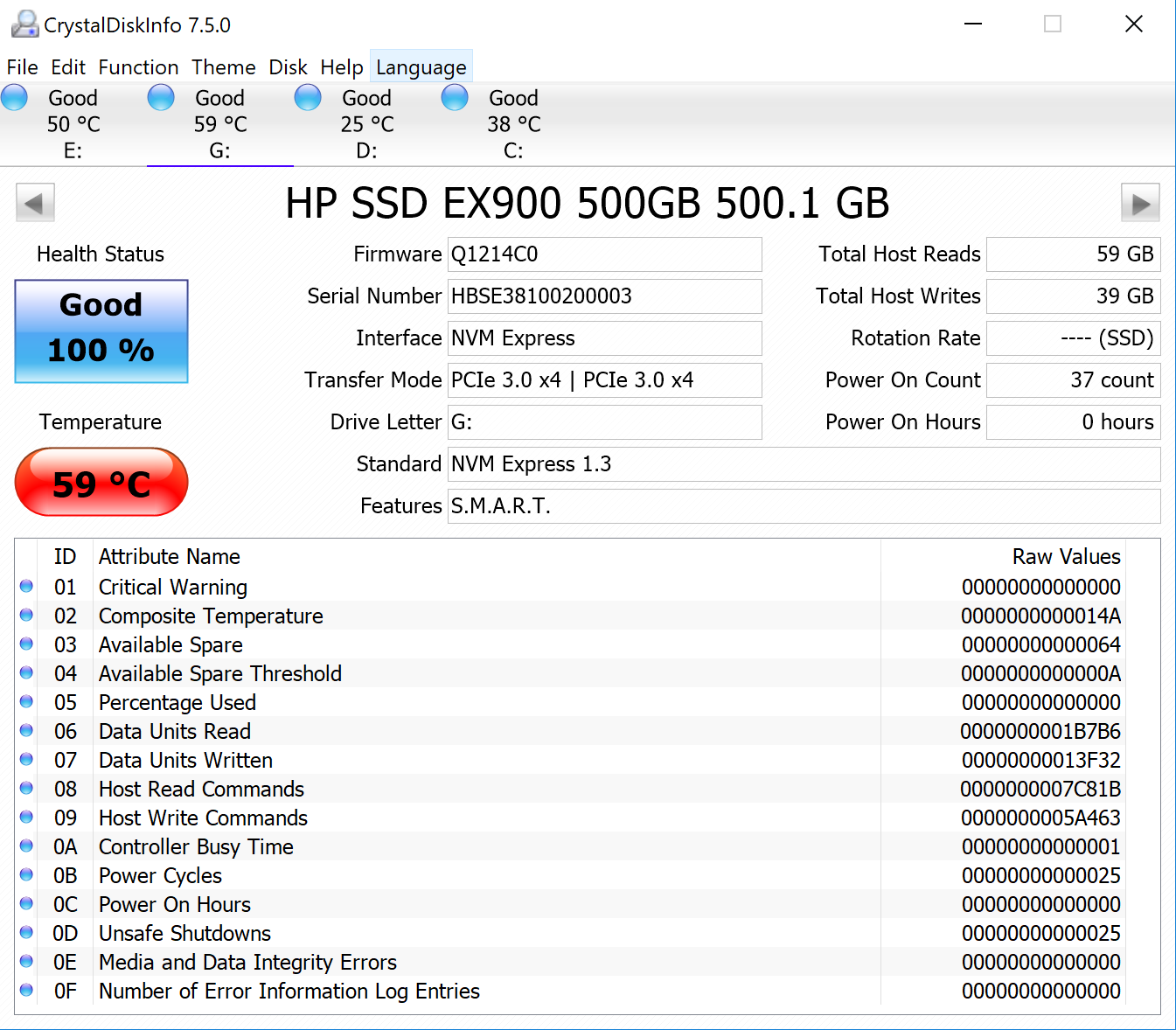Click the CrystalDiskInfo app icon in title bar
Viewport: 1176px width, 1030px height.
pyautogui.click(x=24, y=24)
